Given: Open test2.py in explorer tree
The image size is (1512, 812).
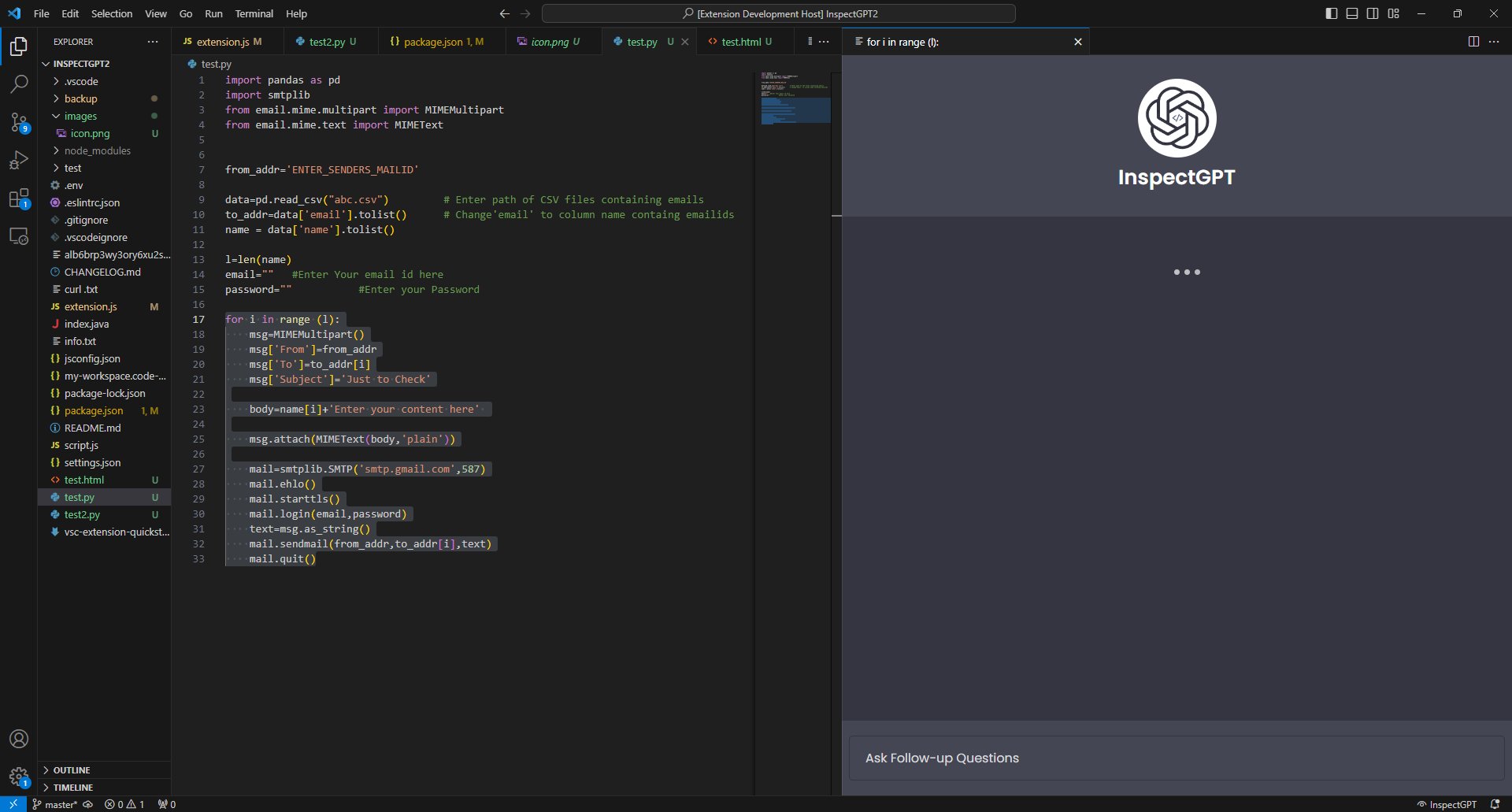Looking at the screenshot, I should tap(106, 514).
